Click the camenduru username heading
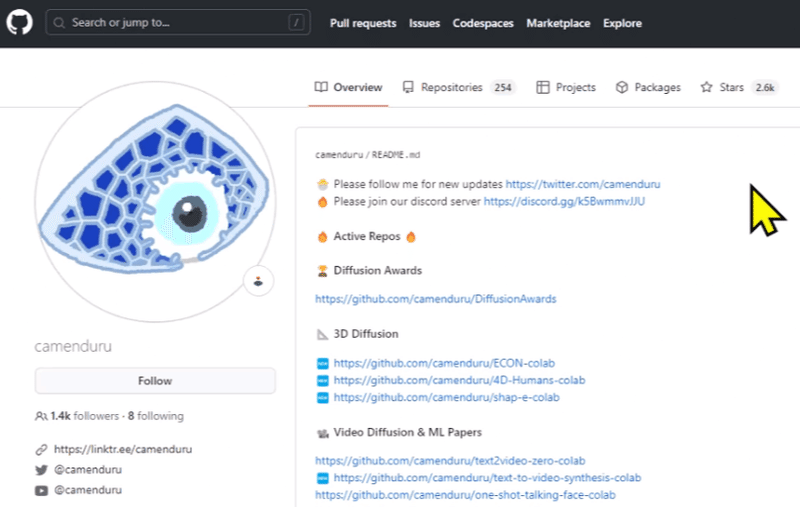Image resolution: width=800 pixels, height=507 pixels. pos(73,346)
